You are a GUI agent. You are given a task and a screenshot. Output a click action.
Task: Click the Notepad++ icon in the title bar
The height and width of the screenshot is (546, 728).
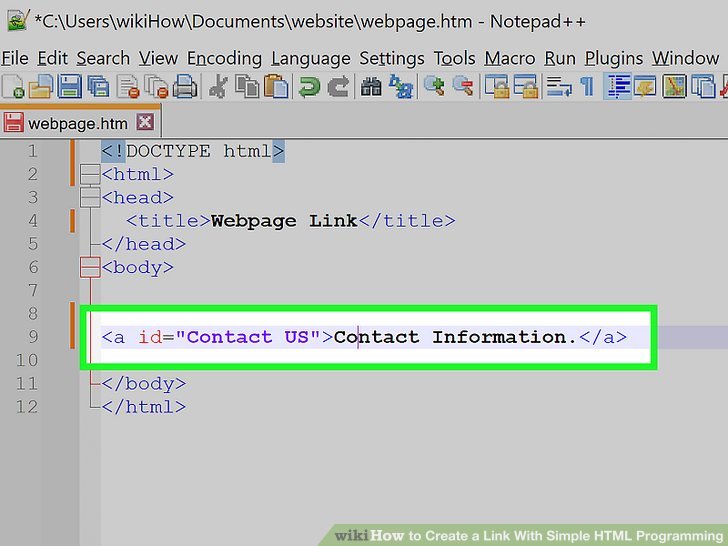click(18, 21)
